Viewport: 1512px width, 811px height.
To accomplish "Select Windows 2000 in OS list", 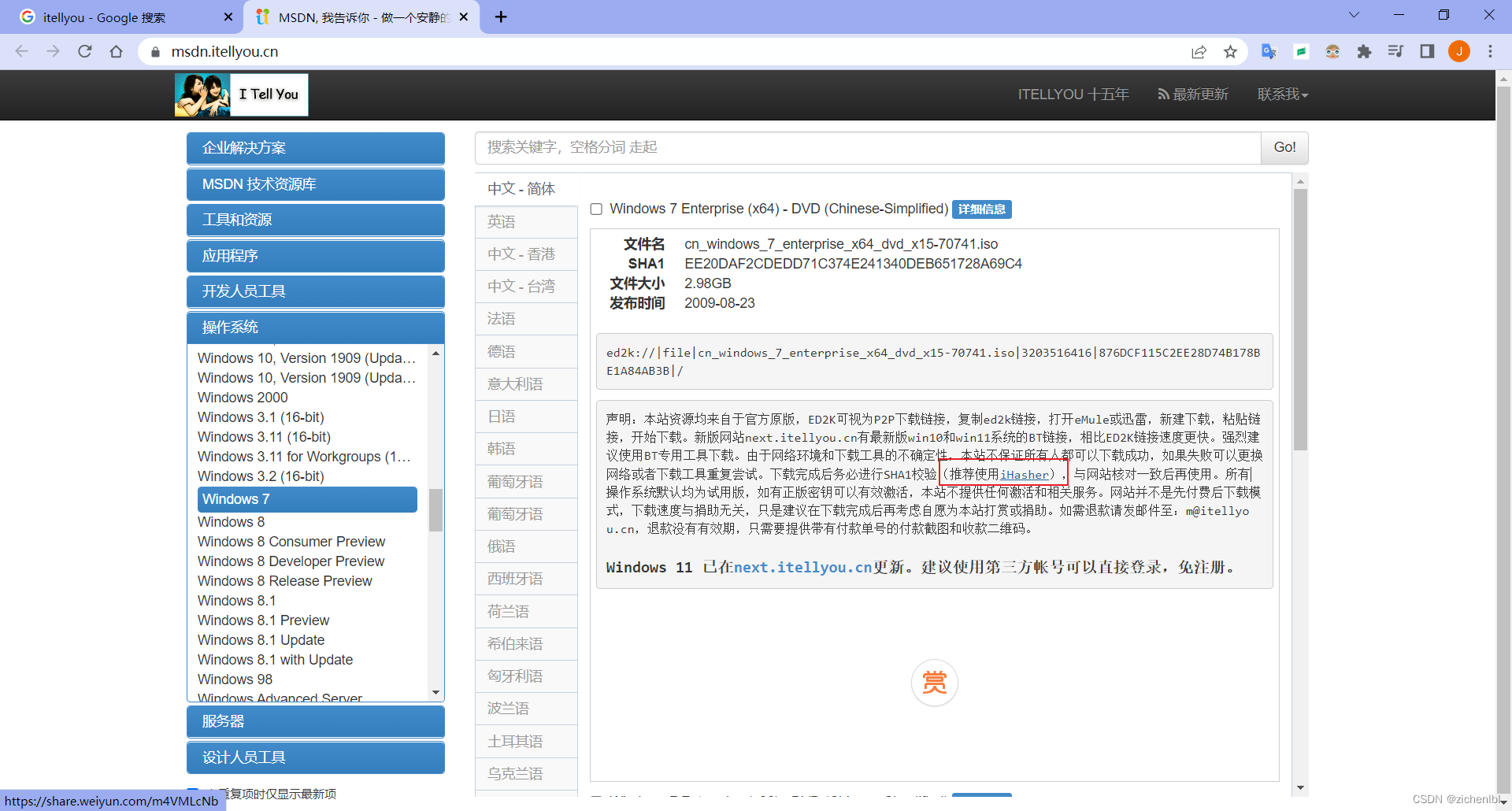I will [x=243, y=398].
